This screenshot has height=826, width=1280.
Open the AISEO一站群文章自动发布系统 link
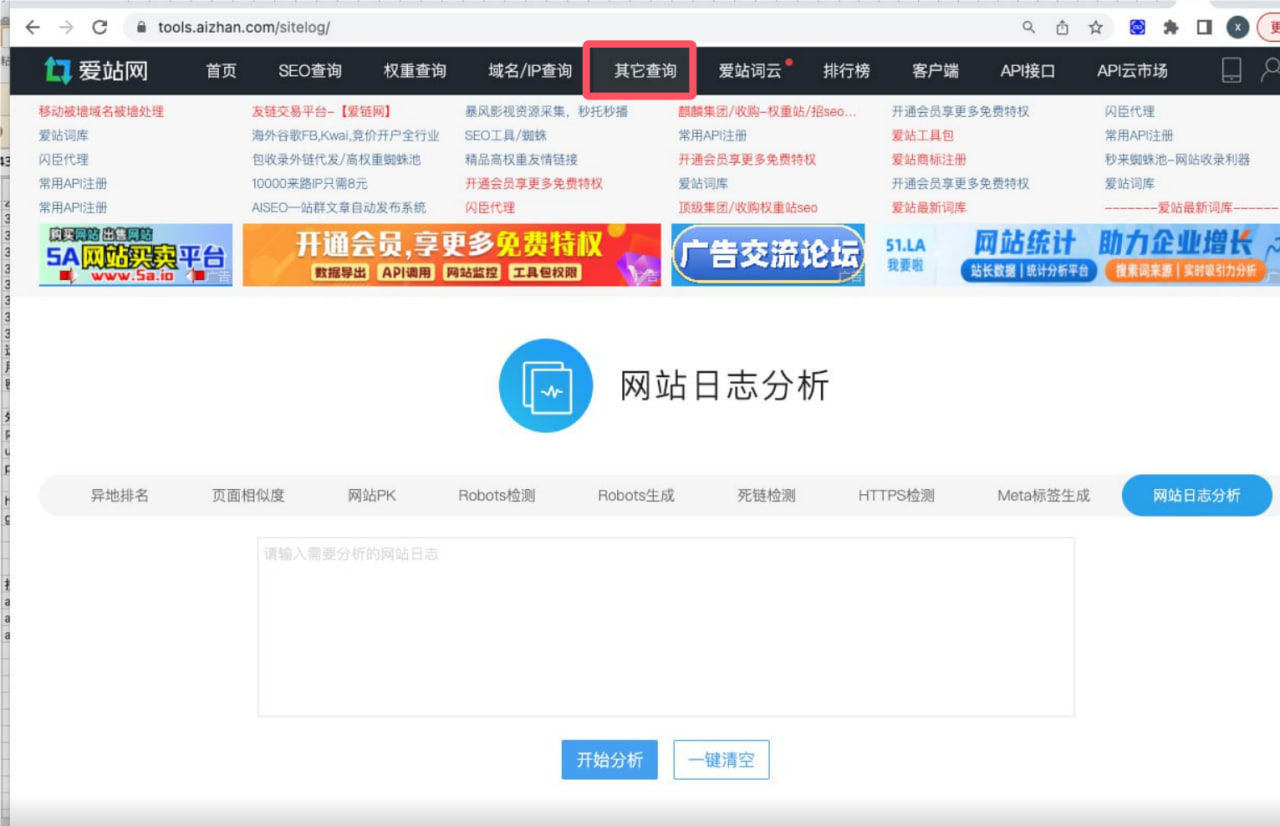point(339,207)
